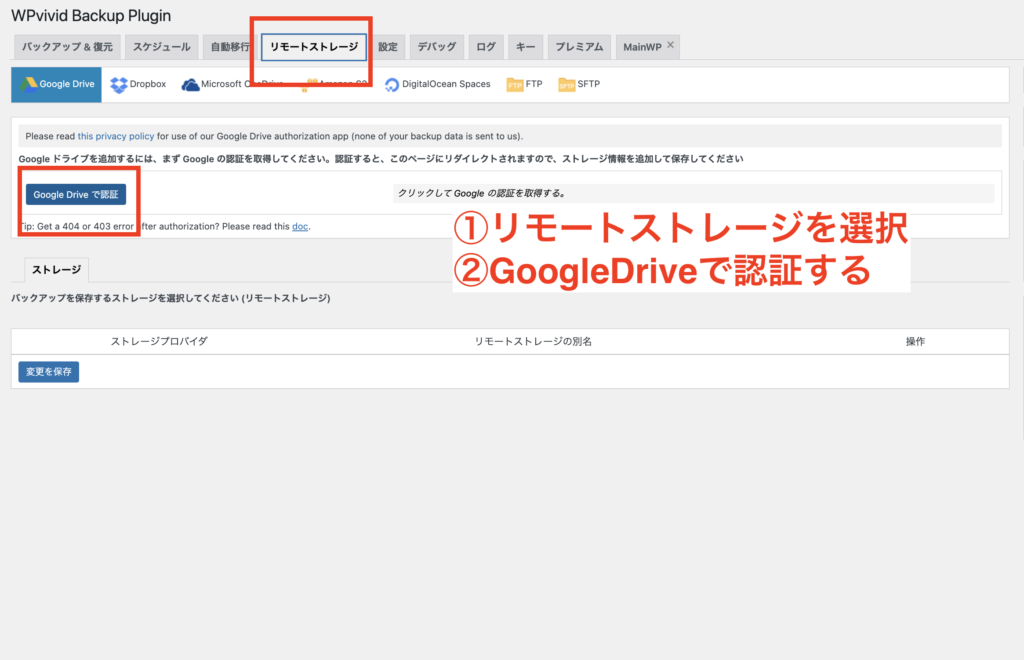Click the クリックして Google の認証を取得する text

pyautogui.click(x=481, y=193)
